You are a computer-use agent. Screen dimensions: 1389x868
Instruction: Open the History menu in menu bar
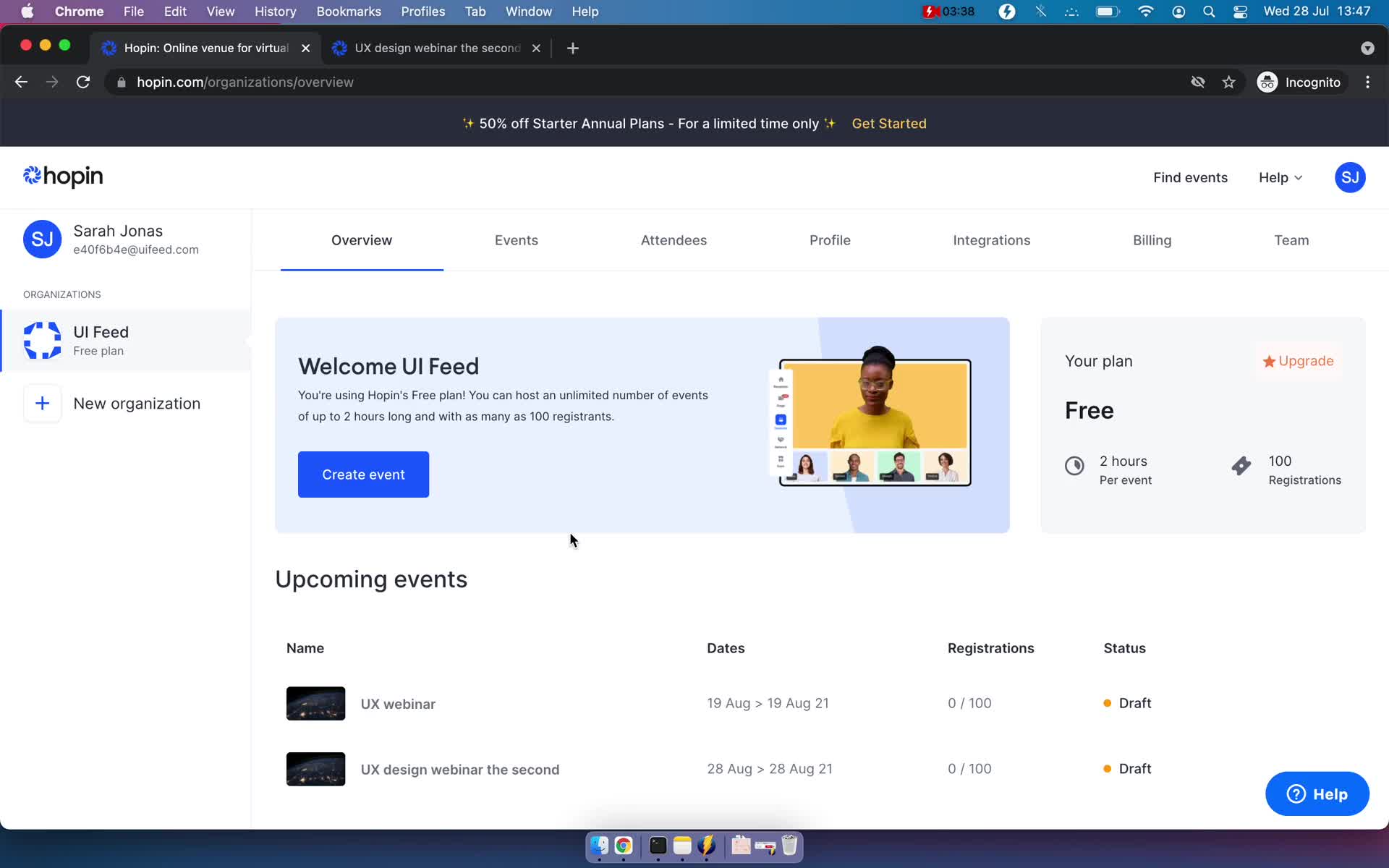pos(275,12)
